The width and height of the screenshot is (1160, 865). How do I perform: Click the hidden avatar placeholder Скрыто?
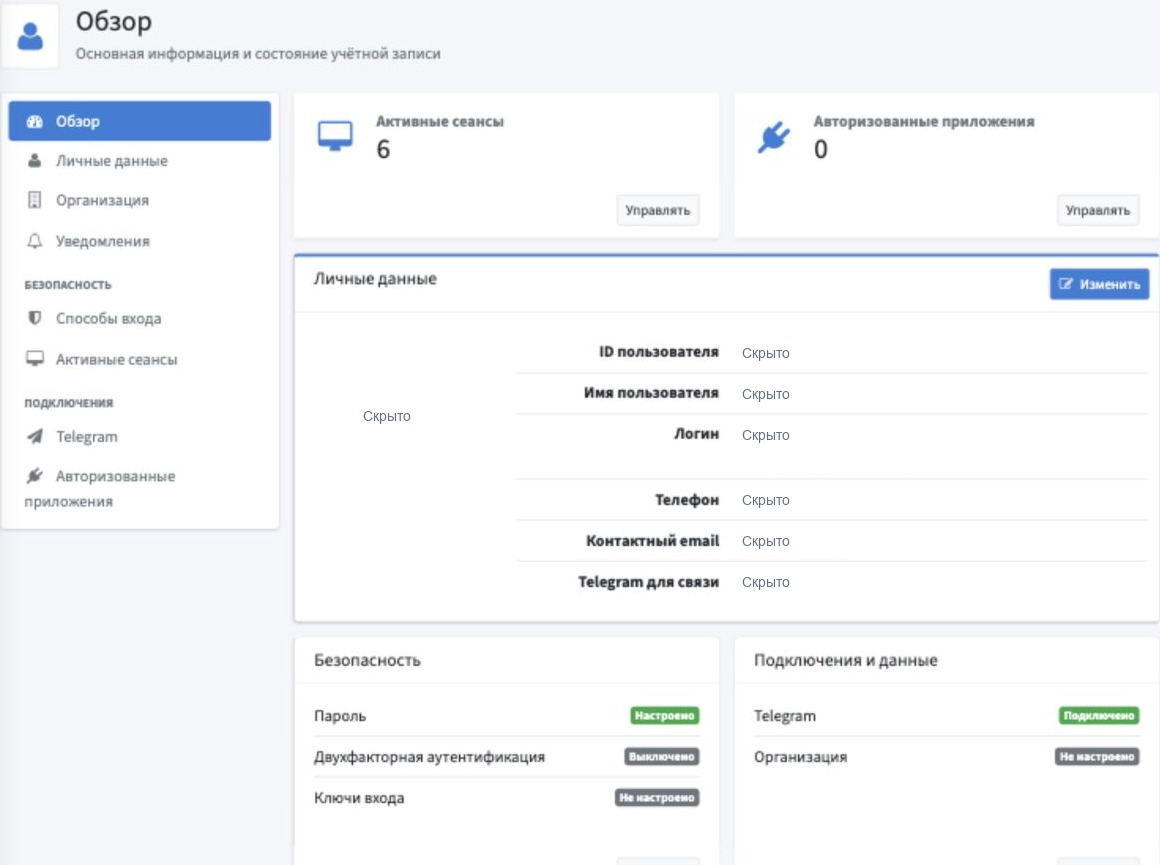387,416
